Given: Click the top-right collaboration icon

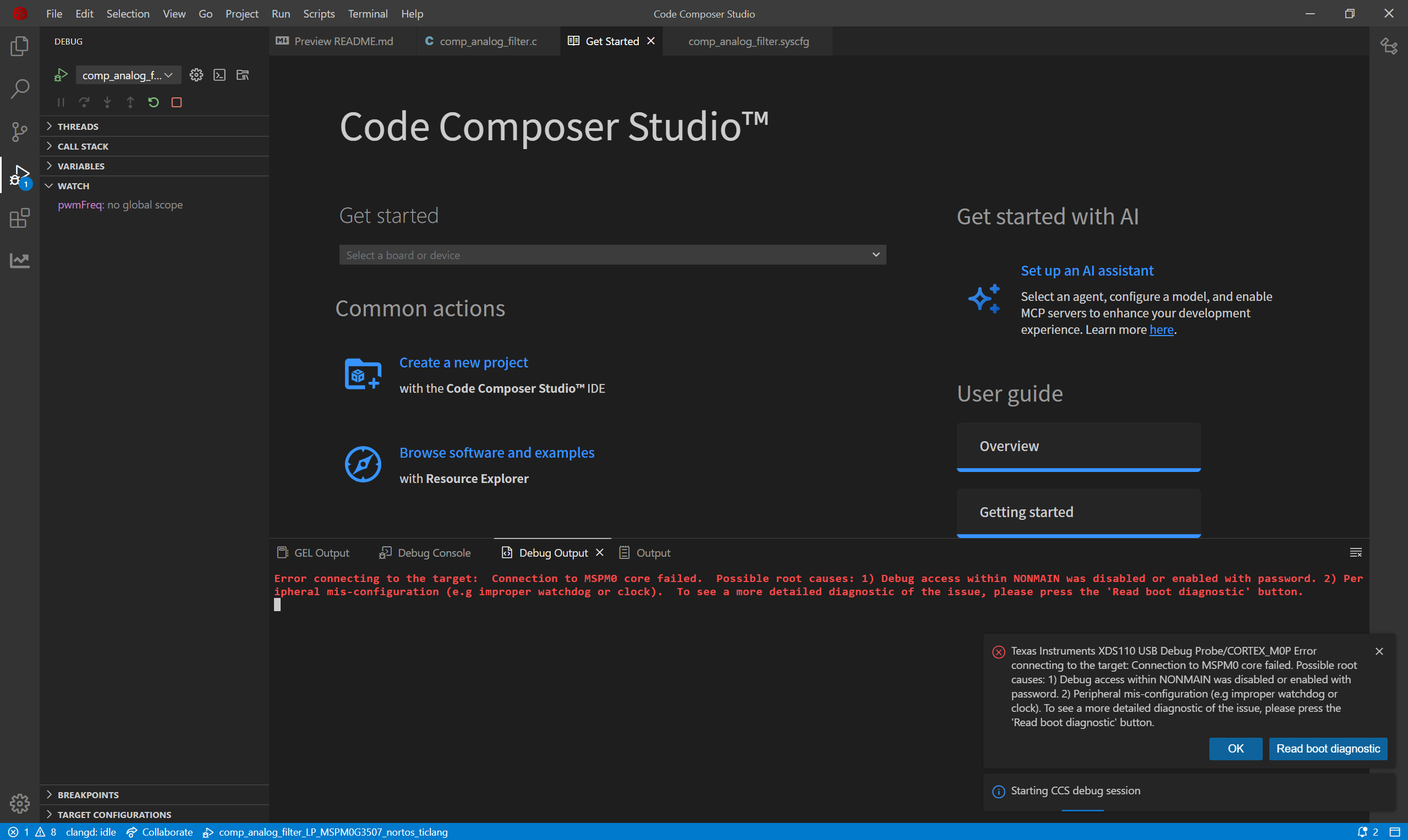Looking at the screenshot, I should [1389, 45].
